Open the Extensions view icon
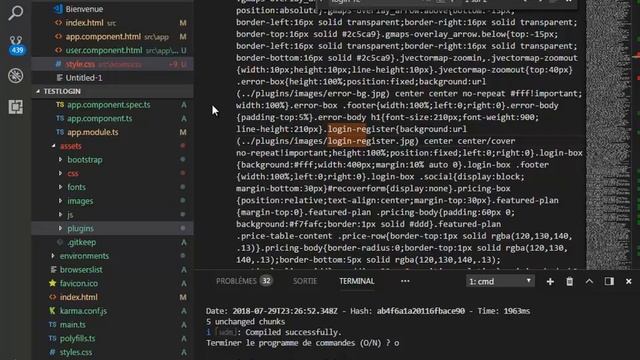The width and height of the screenshot is (640, 360). 16,107
